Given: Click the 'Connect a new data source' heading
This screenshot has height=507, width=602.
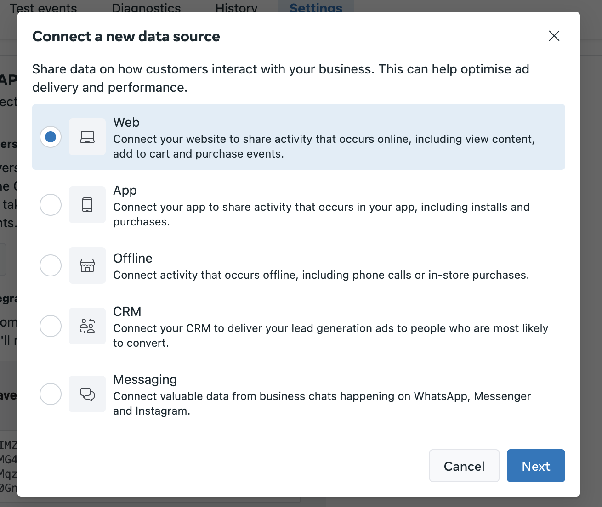Looking at the screenshot, I should (x=126, y=36).
